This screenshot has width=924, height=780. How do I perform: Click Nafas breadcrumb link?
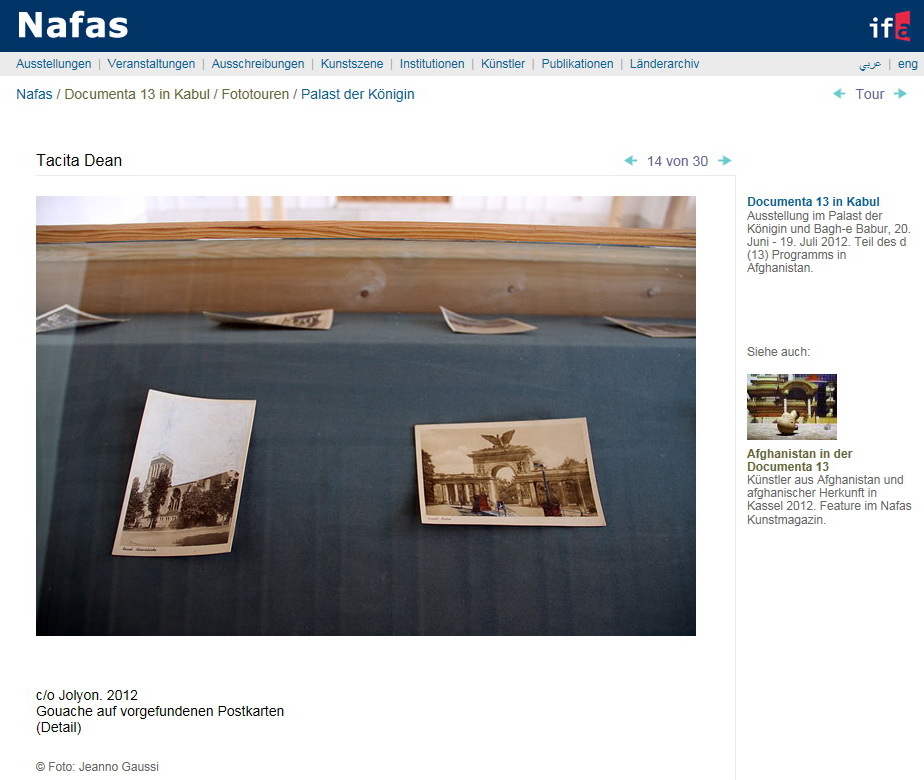point(34,94)
